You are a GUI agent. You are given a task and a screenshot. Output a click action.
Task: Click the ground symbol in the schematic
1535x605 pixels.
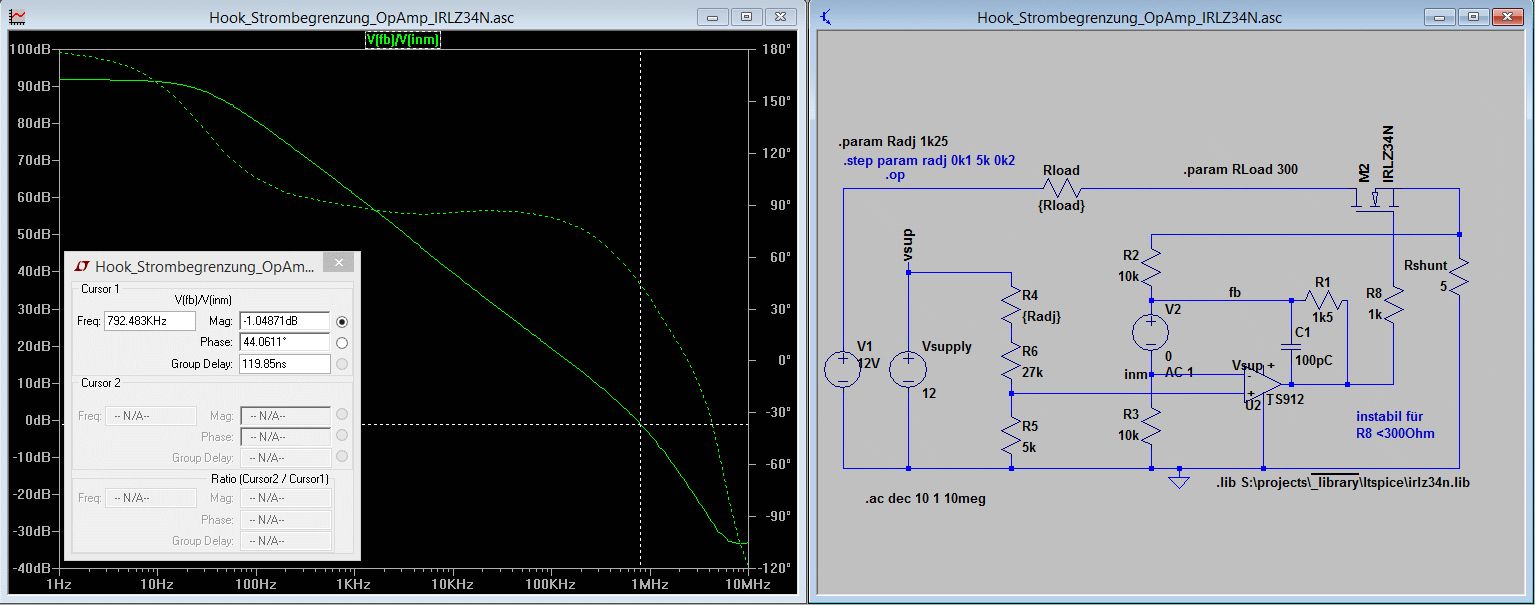point(1179,479)
